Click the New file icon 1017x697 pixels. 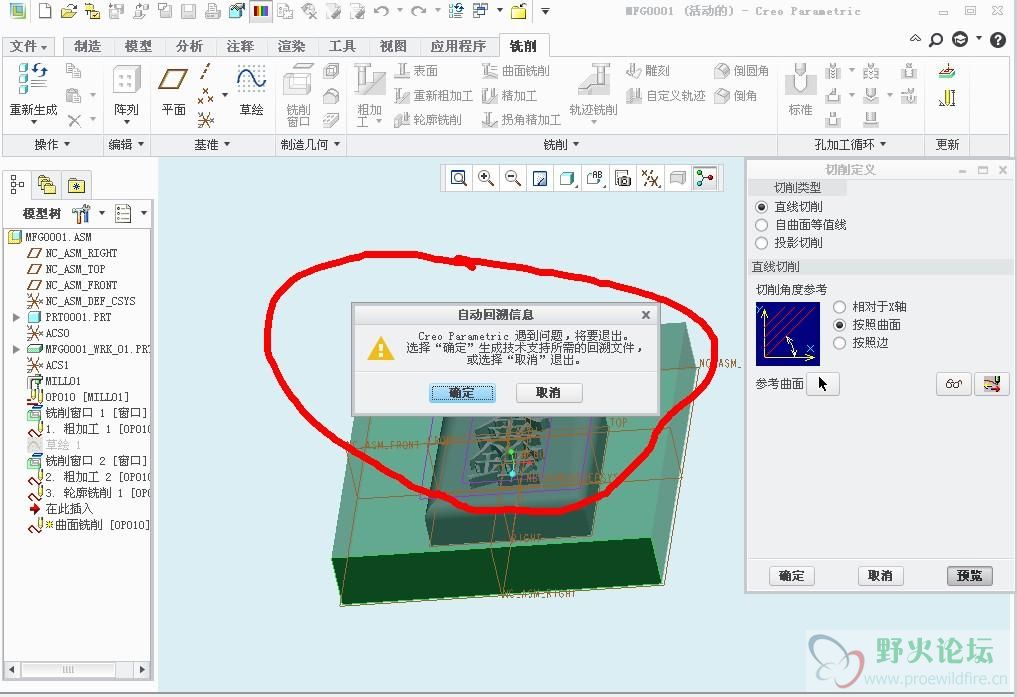[x=45, y=10]
